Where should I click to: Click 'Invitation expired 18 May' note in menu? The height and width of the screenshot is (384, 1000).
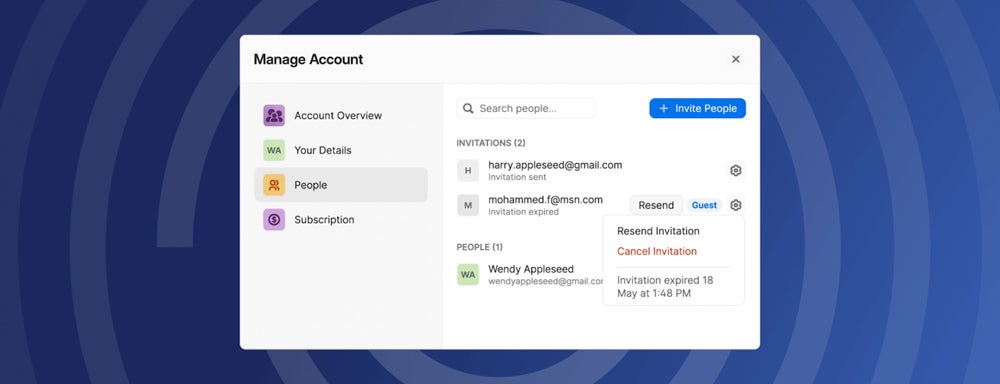click(x=665, y=287)
